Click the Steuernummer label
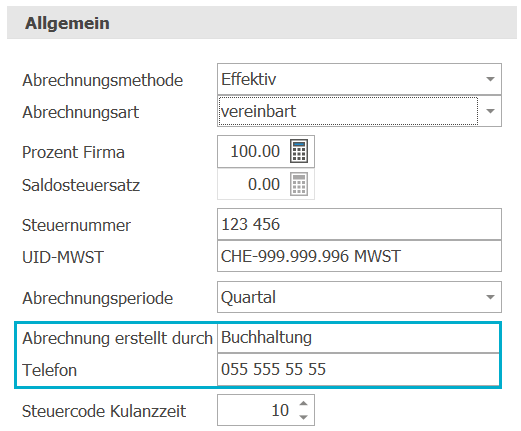Viewport: 521px width, 431px height. click(x=76, y=225)
